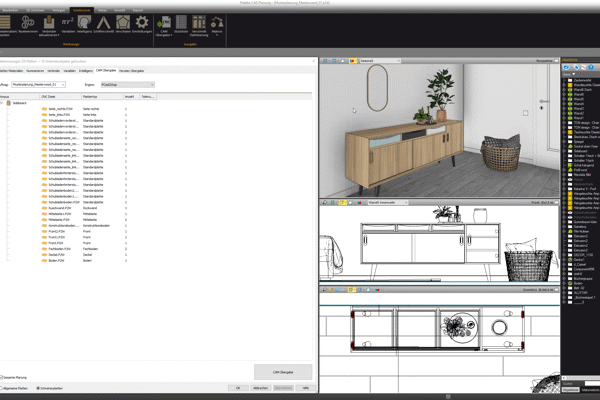Click yellow color swatch in 3D view toolbar
This screenshot has height=400, width=600.
353,61
